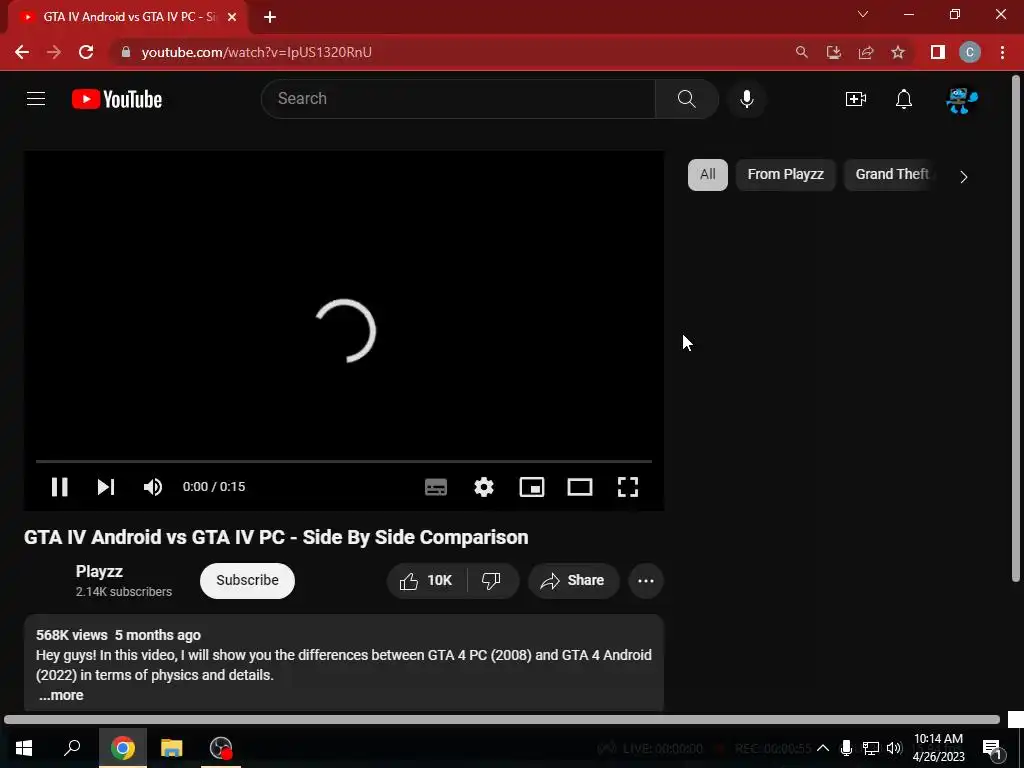1024x768 pixels.
Task: Select the All filter chip
Action: (707, 175)
